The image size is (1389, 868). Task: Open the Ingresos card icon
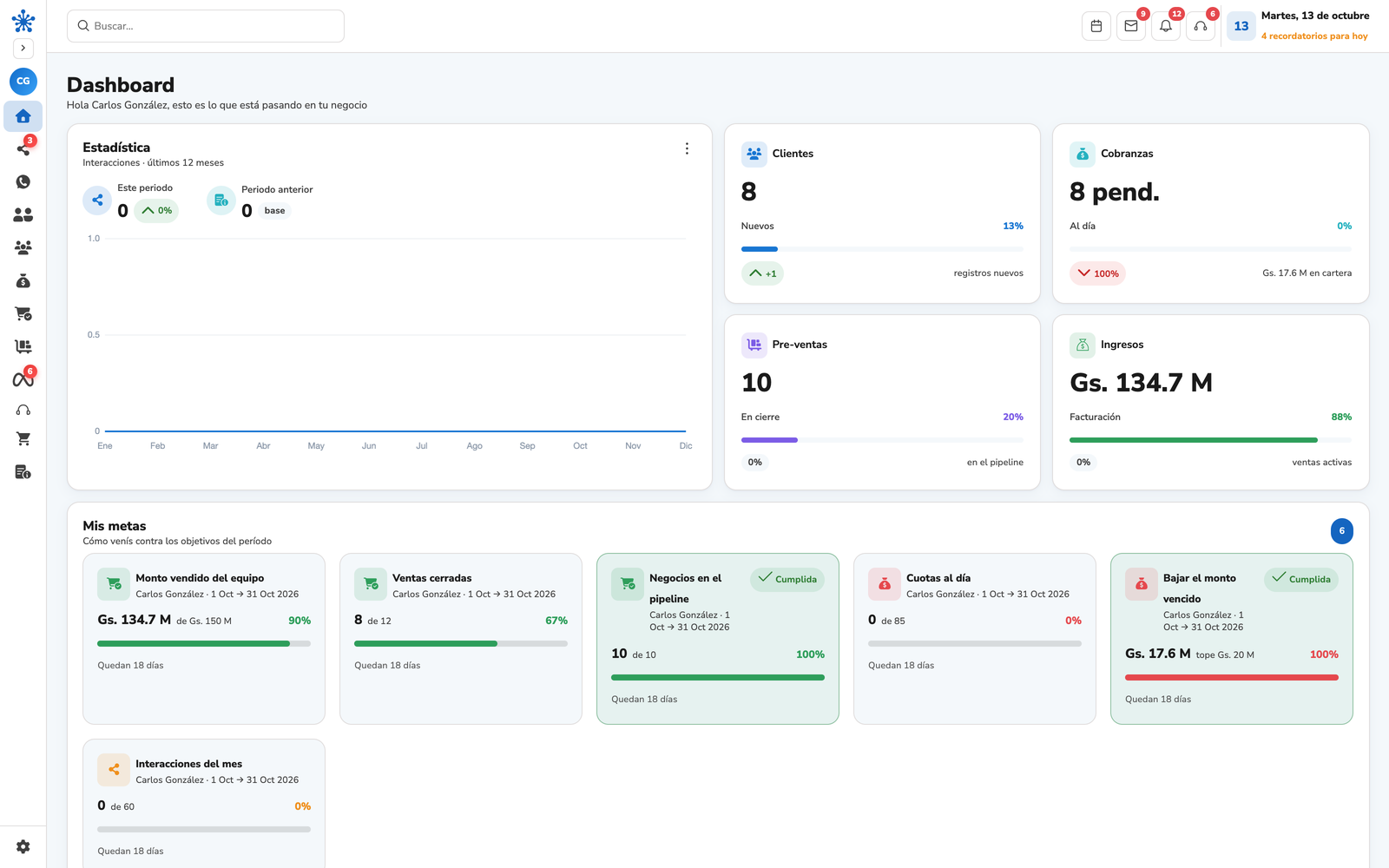coord(1083,345)
